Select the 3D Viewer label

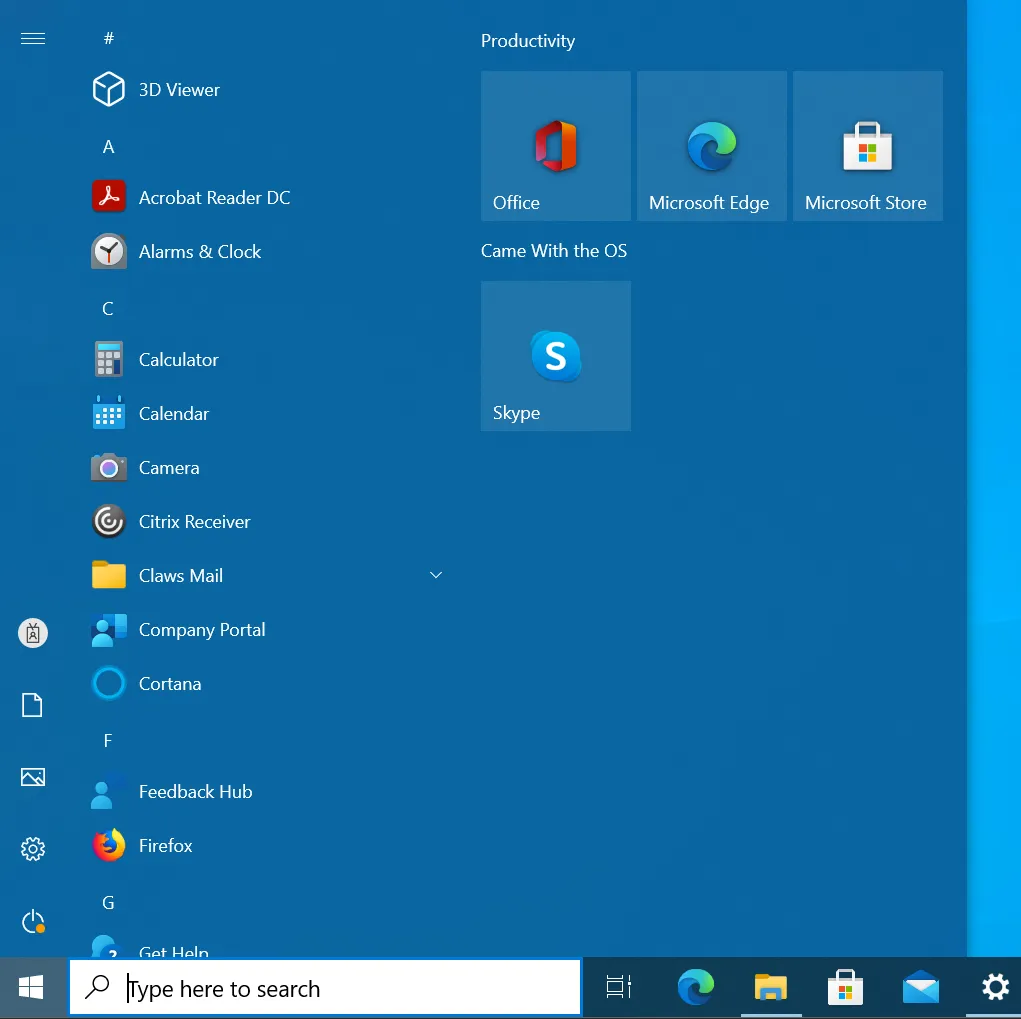[179, 90]
